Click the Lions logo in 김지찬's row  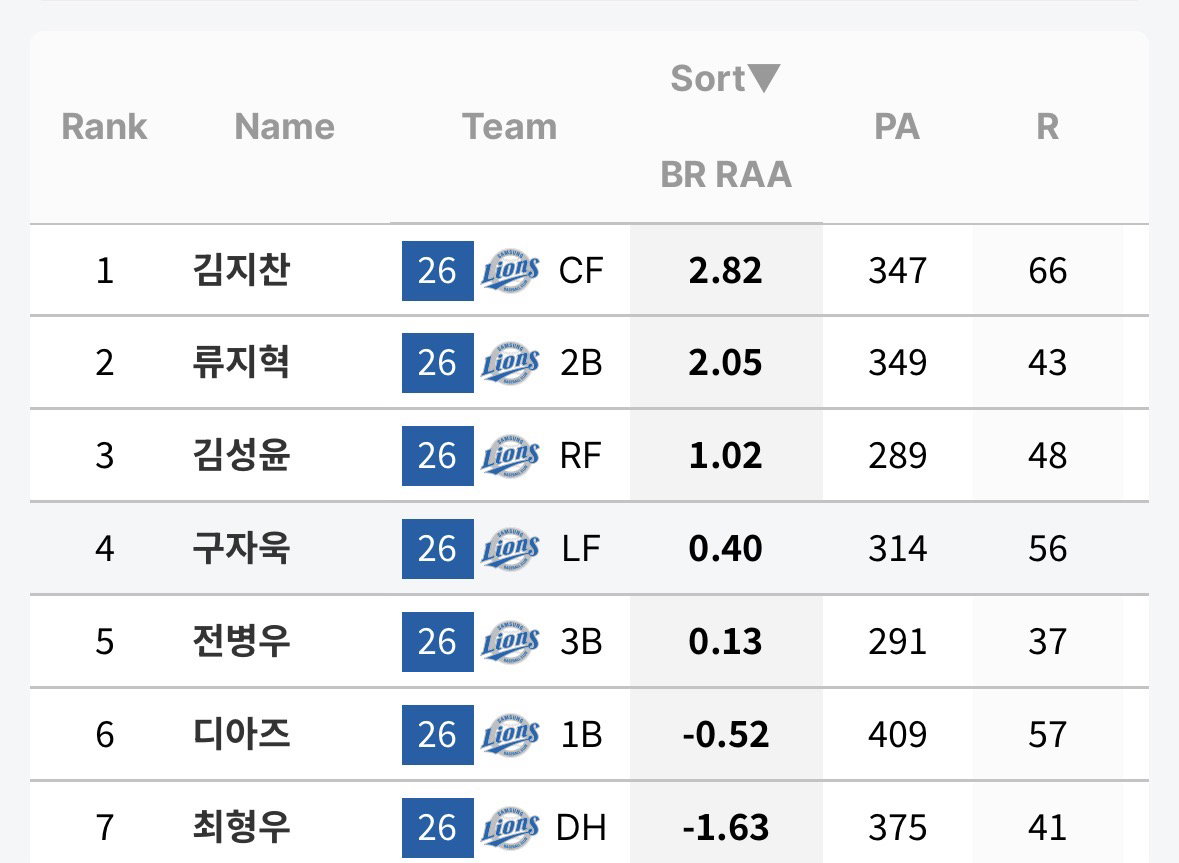click(x=510, y=271)
